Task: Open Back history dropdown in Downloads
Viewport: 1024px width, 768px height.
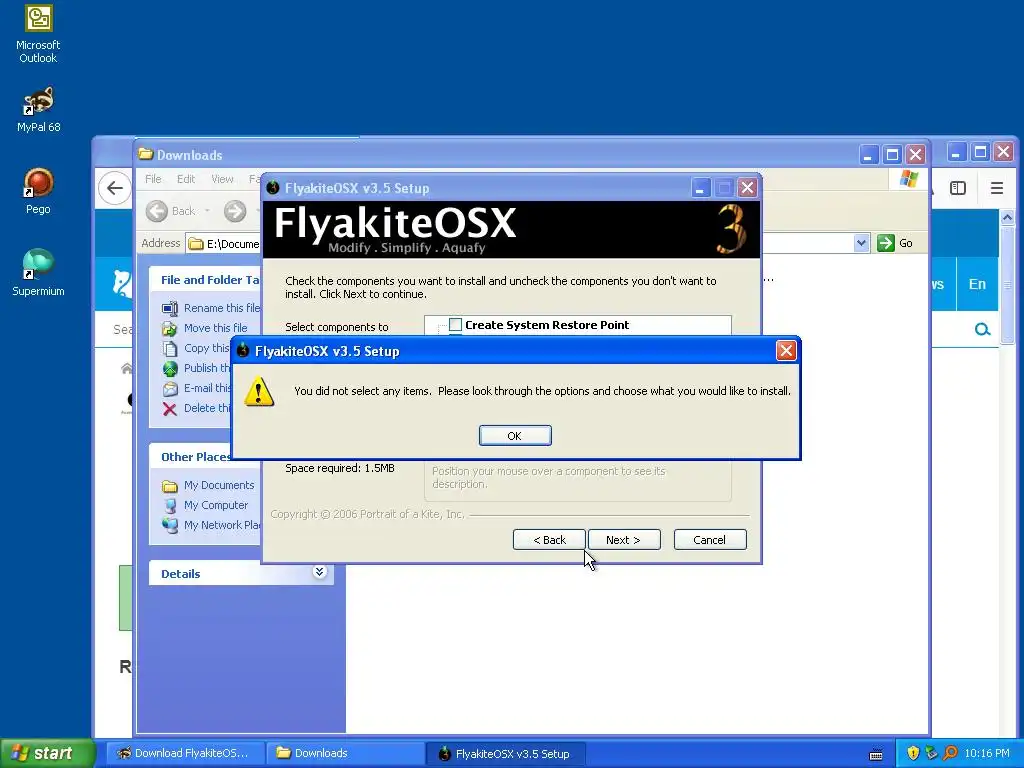Action: point(207,211)
